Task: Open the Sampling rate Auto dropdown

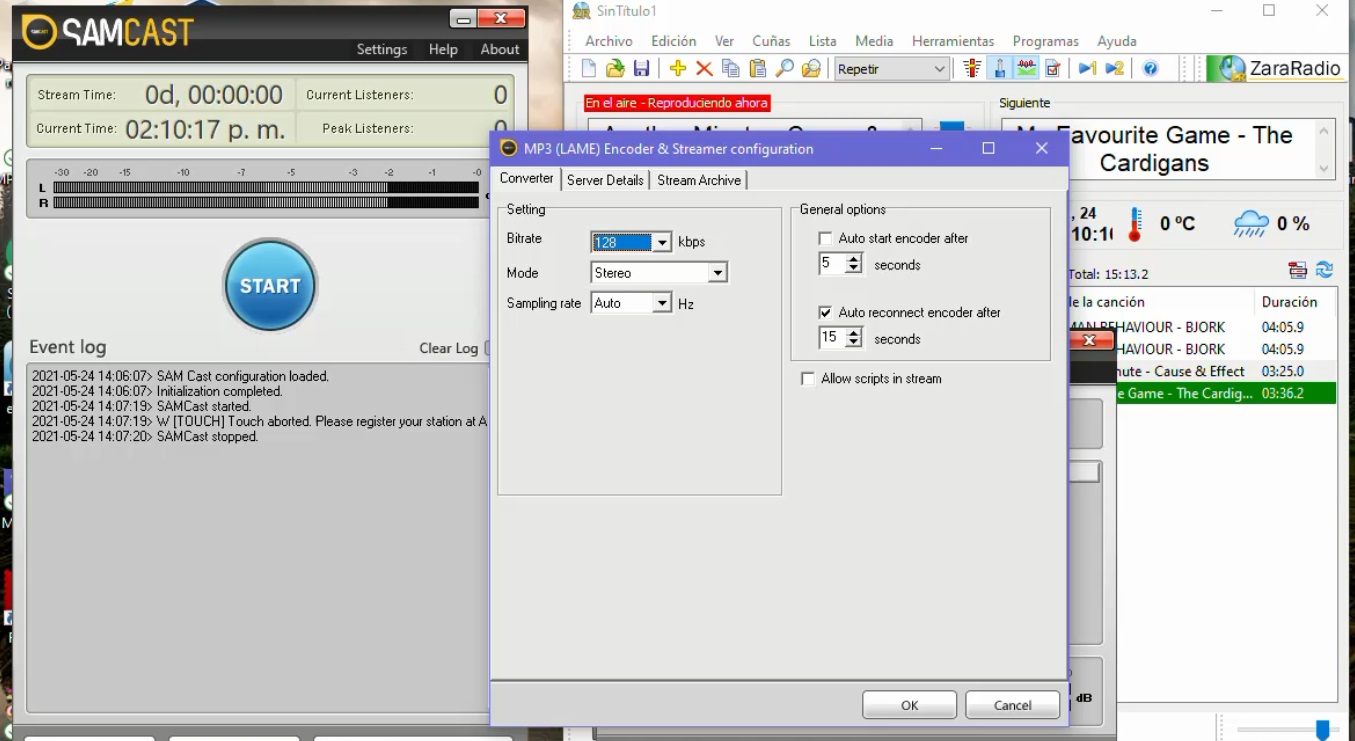Action: point(662,303)
